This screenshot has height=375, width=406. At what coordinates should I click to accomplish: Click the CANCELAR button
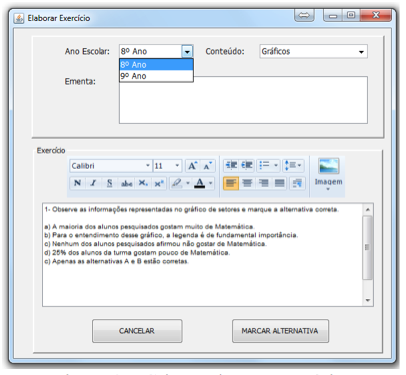point(137,331)
